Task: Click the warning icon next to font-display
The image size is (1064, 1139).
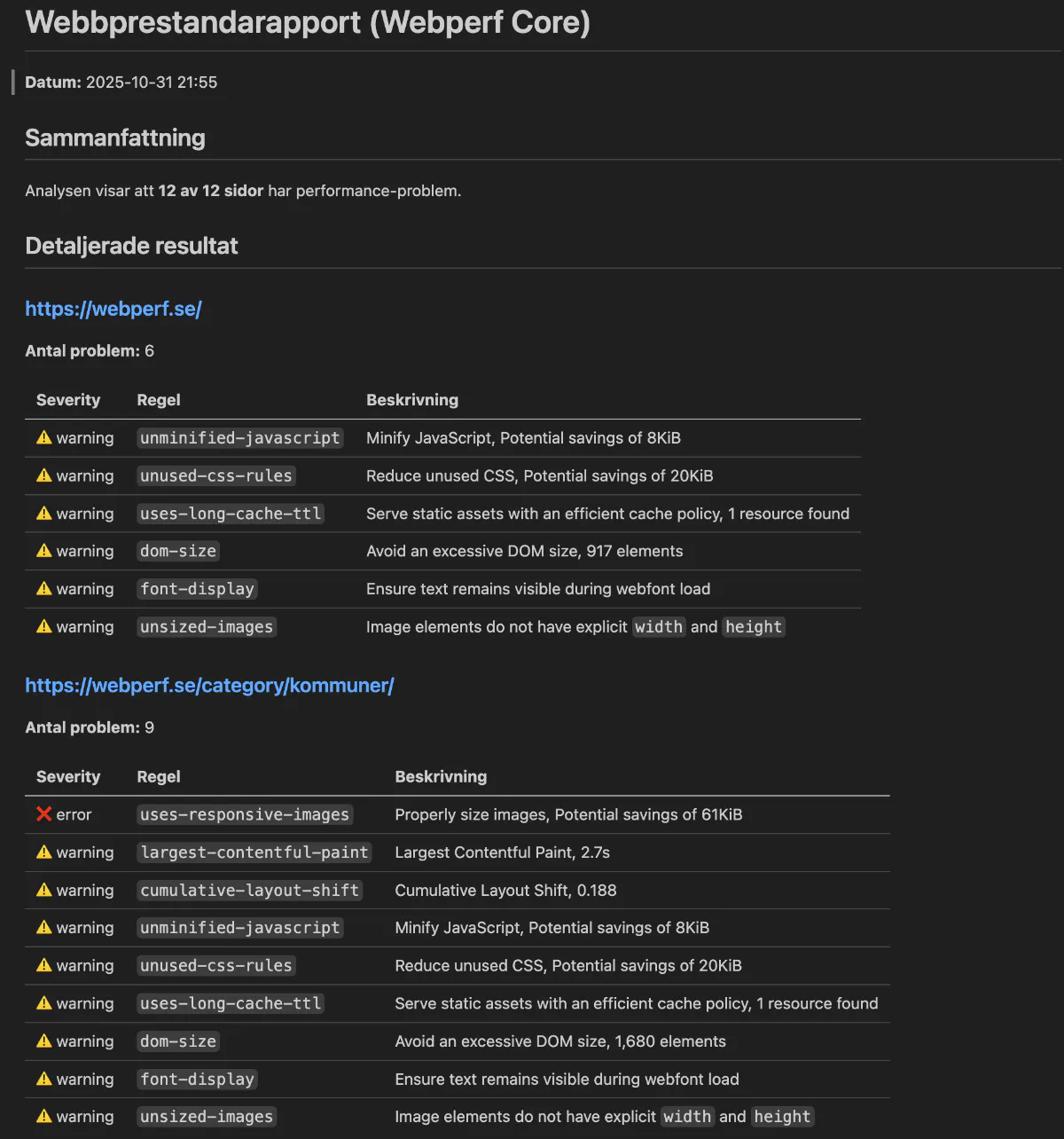Action: pos(45,588)
